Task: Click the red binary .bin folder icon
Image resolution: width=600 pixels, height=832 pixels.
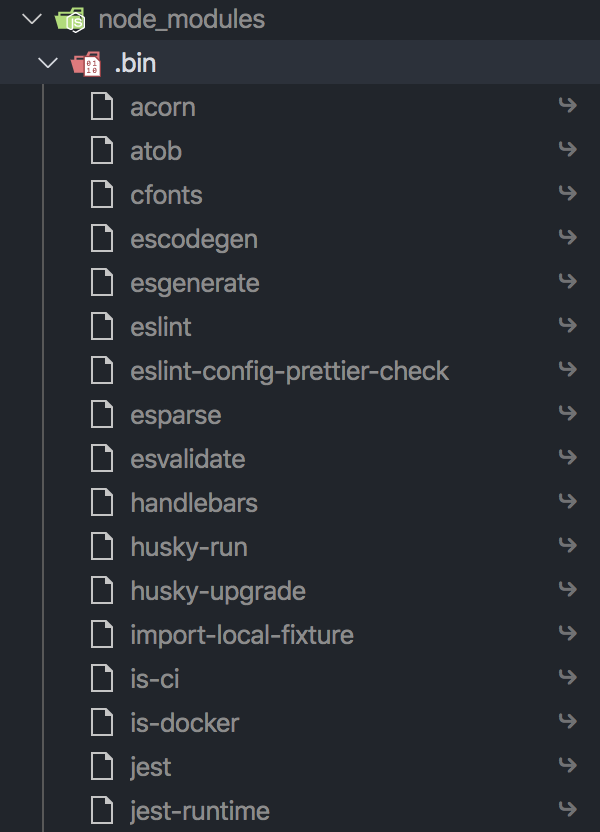Action: [x=86, y=64]
